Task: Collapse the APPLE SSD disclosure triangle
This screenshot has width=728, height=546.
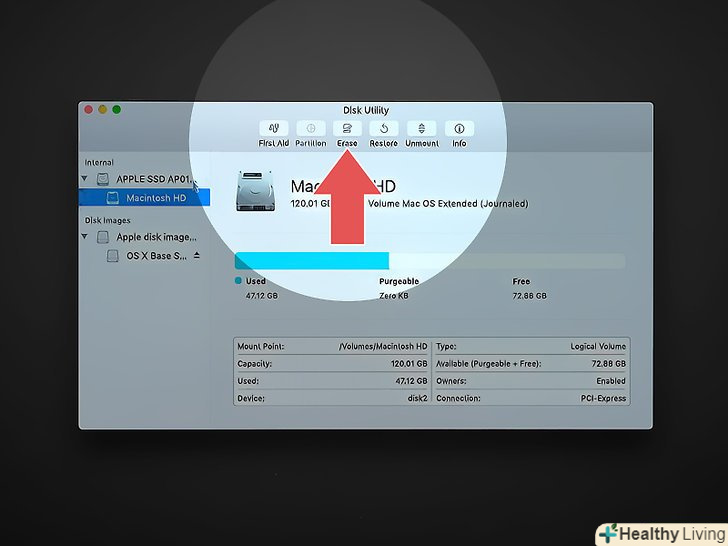Action: point(84,178)
